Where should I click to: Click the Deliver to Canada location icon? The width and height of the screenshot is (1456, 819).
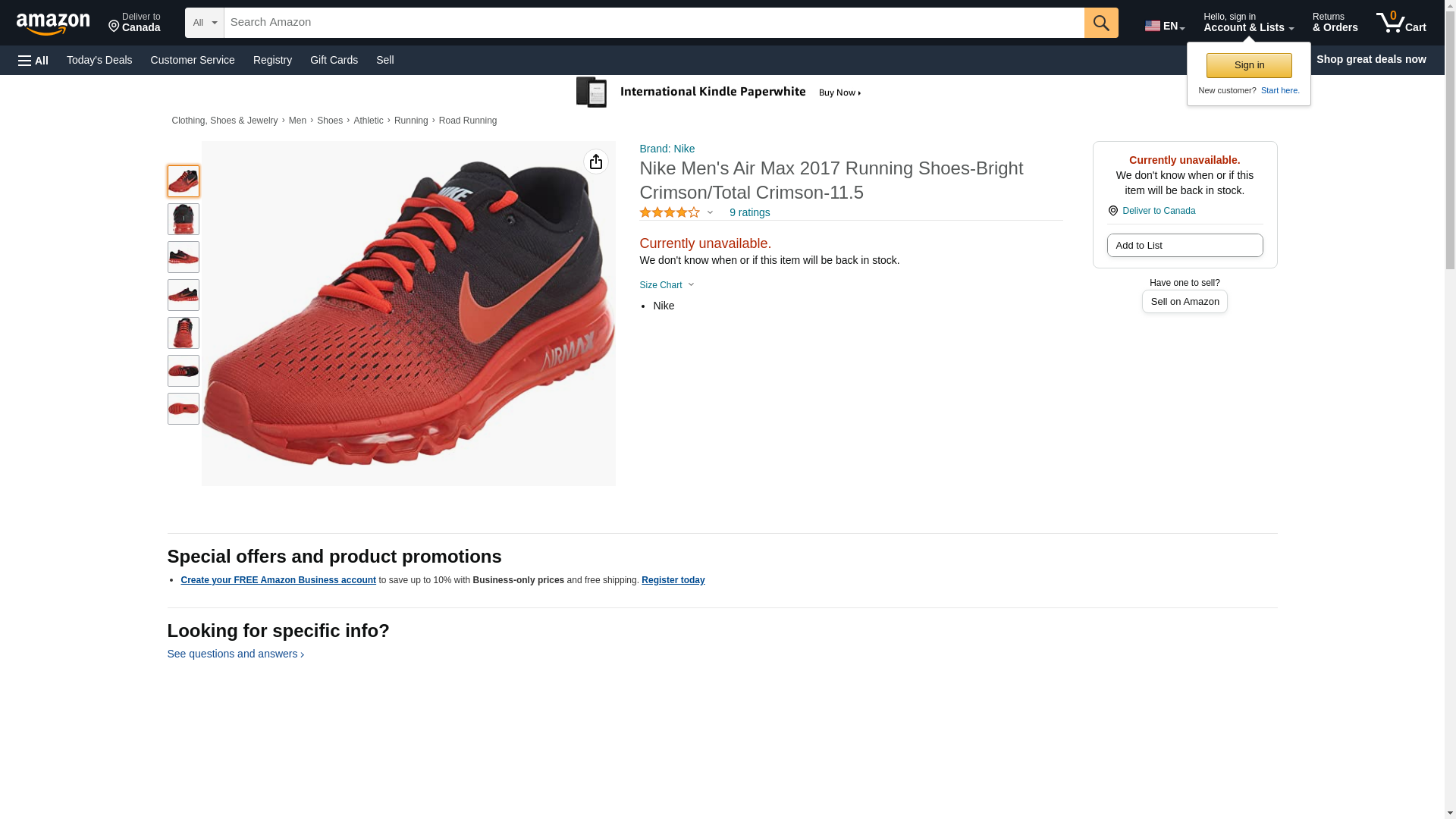point(1112,211)
